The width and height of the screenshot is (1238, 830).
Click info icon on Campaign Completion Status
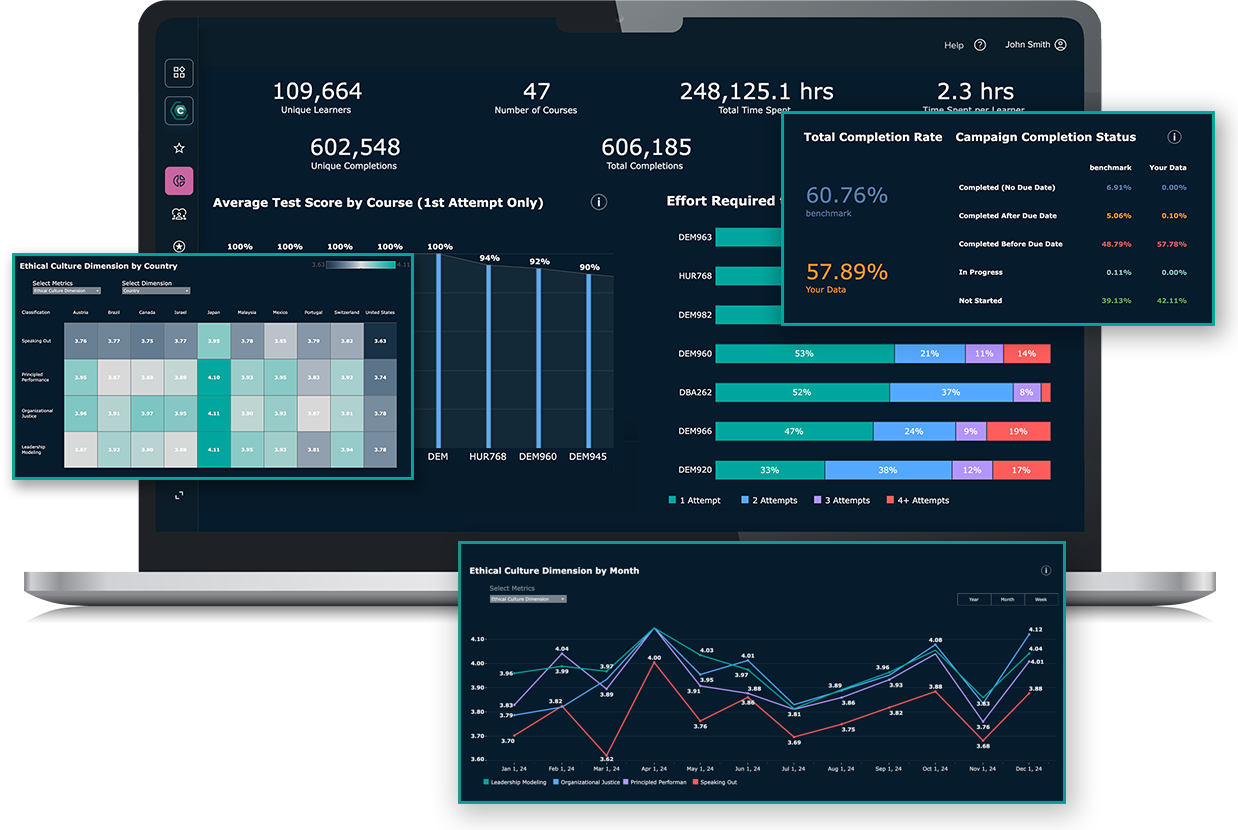tap(1175, 137)
